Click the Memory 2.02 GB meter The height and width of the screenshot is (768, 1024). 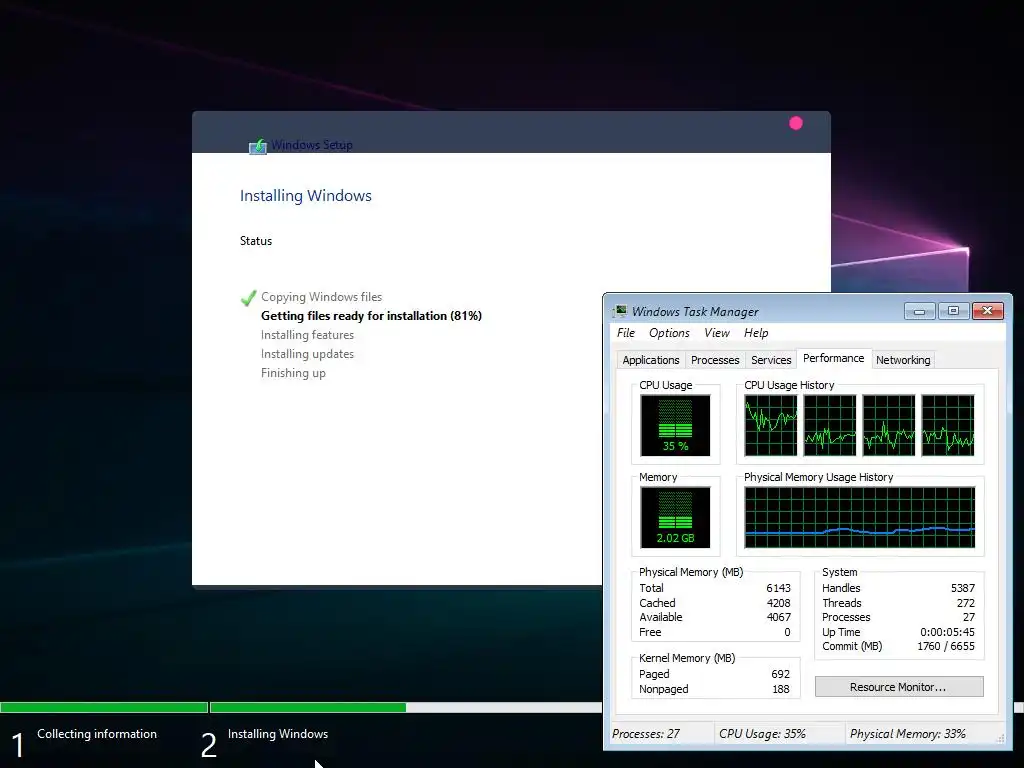(x=675, y=517)
